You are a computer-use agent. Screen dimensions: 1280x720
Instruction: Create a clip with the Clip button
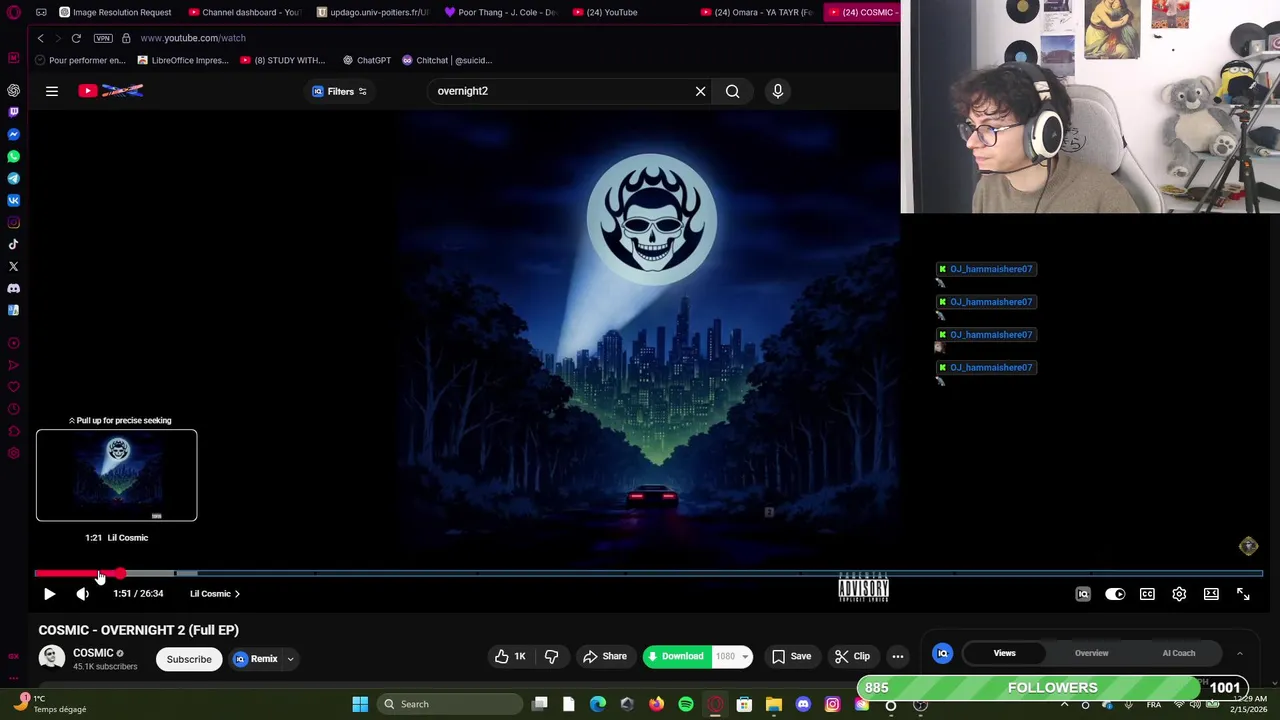tap(852, 656)
